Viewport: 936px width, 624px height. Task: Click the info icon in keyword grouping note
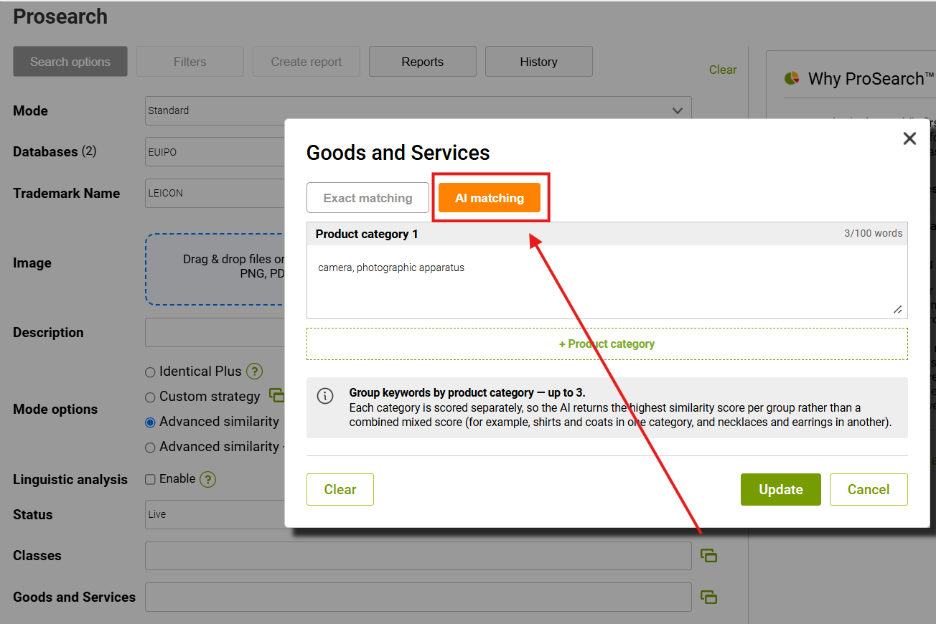tap(325, 396)
